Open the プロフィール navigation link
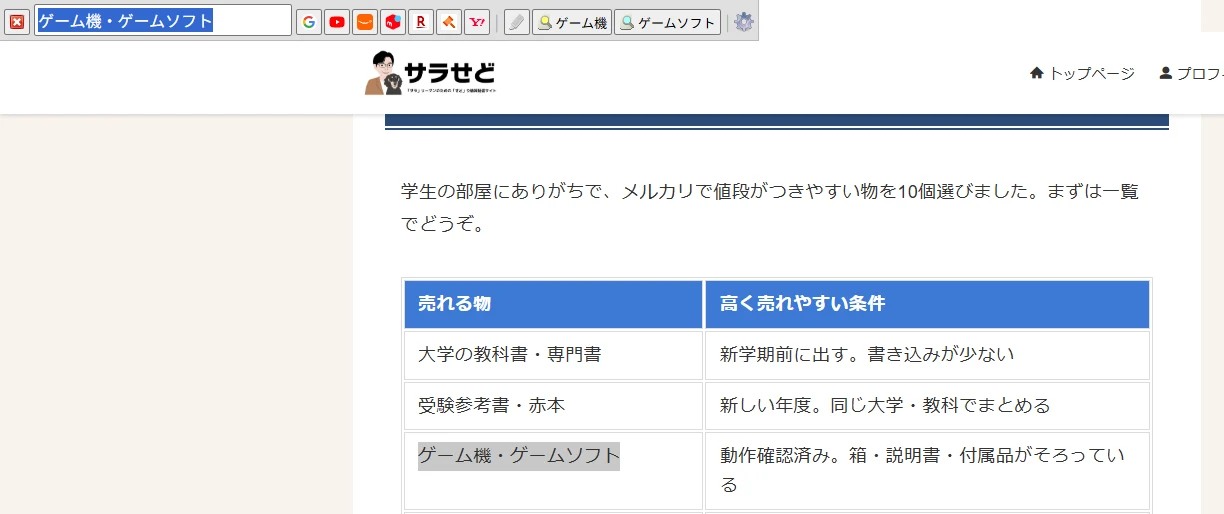Screen dimensions: 1224x514 1190,73
